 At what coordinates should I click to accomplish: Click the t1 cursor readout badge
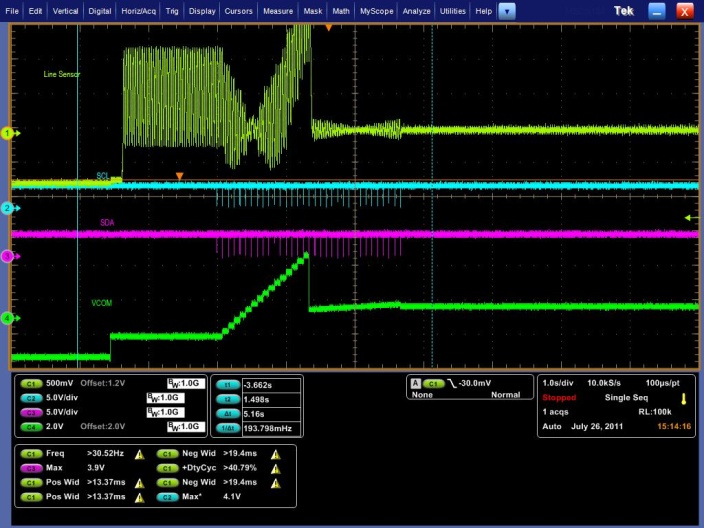[228, 383]
